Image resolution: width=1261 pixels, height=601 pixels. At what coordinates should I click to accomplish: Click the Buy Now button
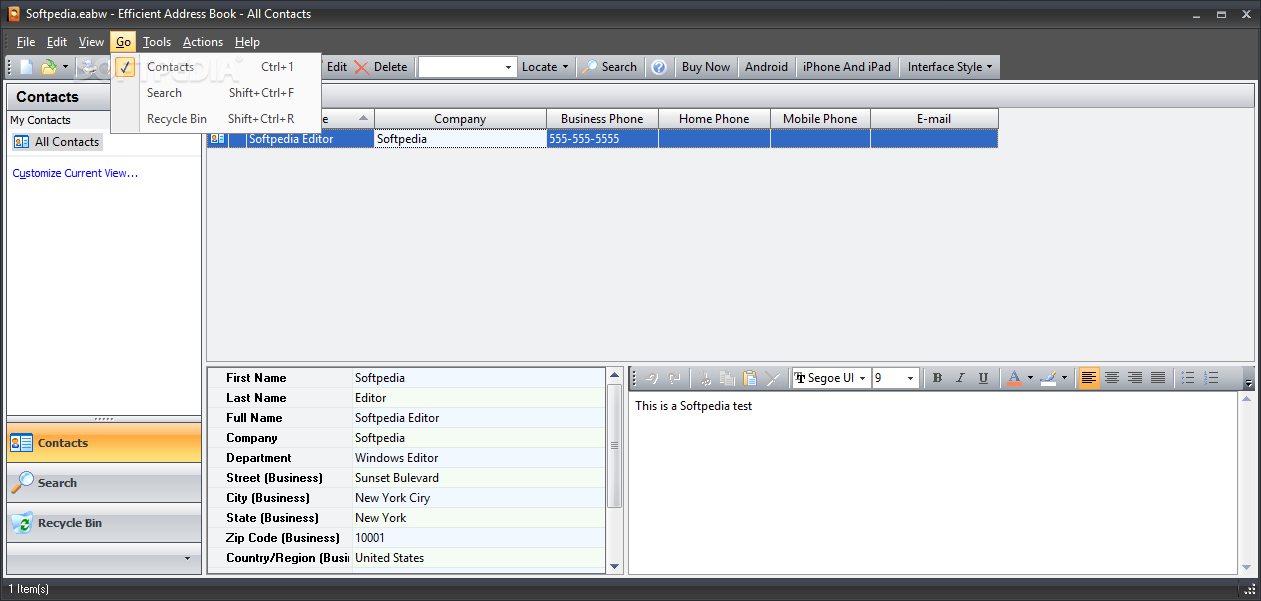(x=706, y=67)
